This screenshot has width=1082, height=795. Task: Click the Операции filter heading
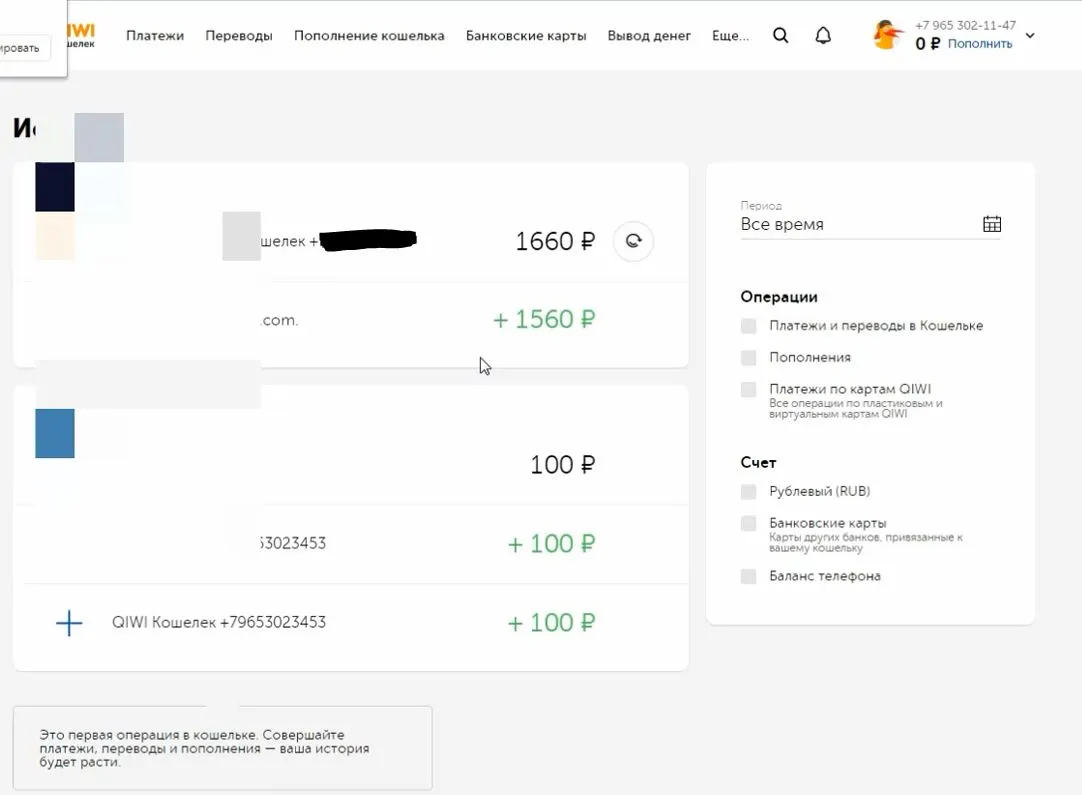coord(779,297)
